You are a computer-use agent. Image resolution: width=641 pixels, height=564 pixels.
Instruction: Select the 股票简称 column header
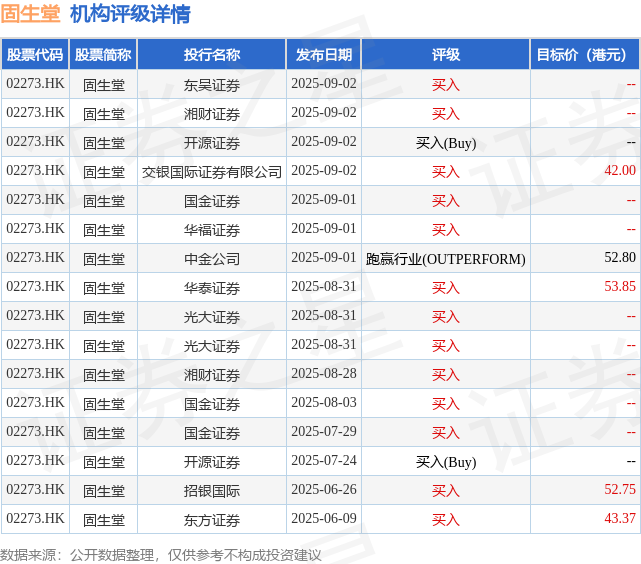click(x=103, y=54)
